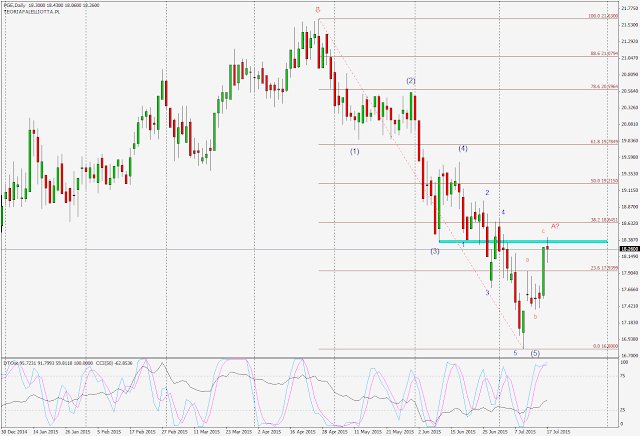Click the black current price tag on axis
Image resolution: width=640 pixels, height=436 pixels.
pos(629,249)
